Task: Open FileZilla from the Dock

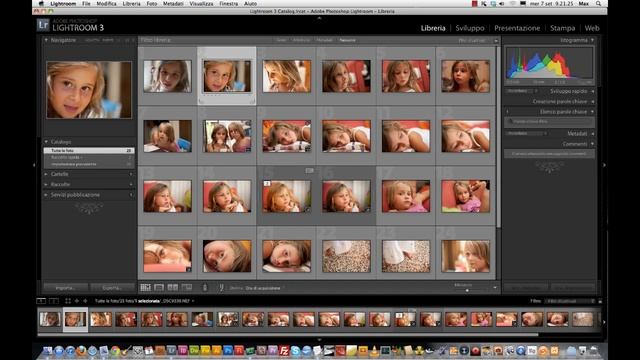Action: [x=284, y=350]
